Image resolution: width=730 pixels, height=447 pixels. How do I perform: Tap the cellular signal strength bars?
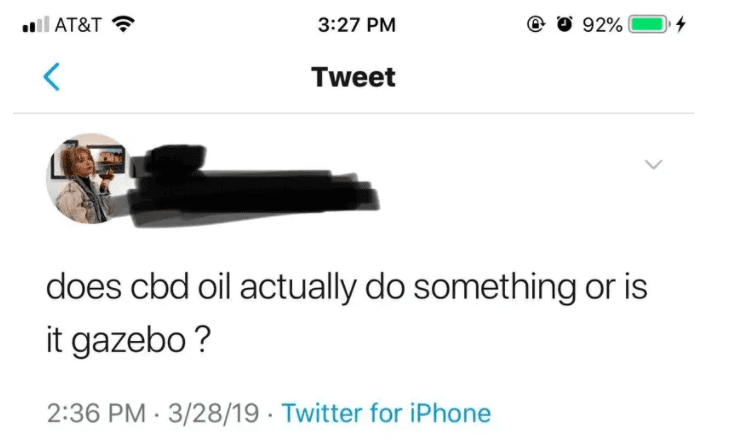click(x=35, y=24)
